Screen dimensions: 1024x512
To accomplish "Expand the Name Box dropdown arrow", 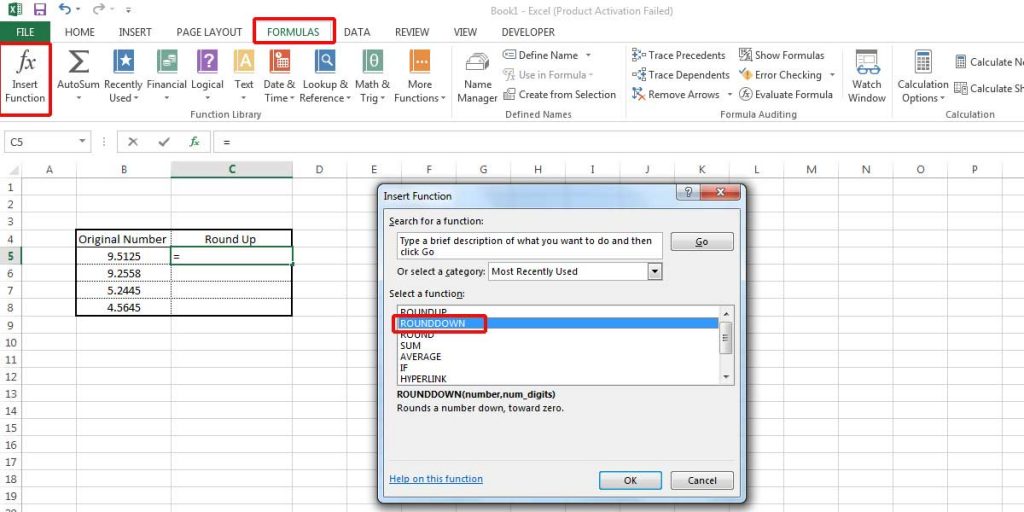I will tap(82, 141).
